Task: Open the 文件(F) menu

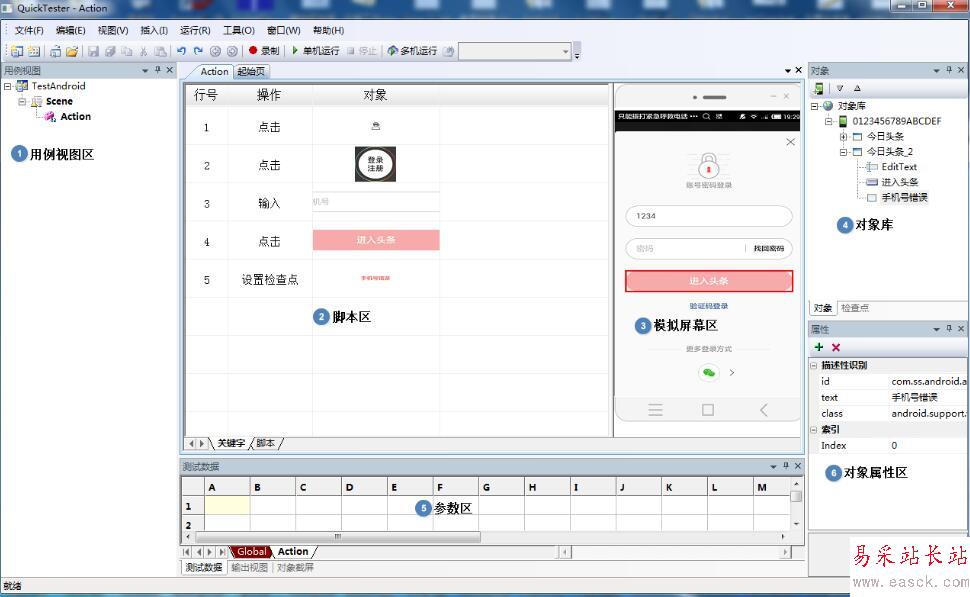Action: coord(29,30)
